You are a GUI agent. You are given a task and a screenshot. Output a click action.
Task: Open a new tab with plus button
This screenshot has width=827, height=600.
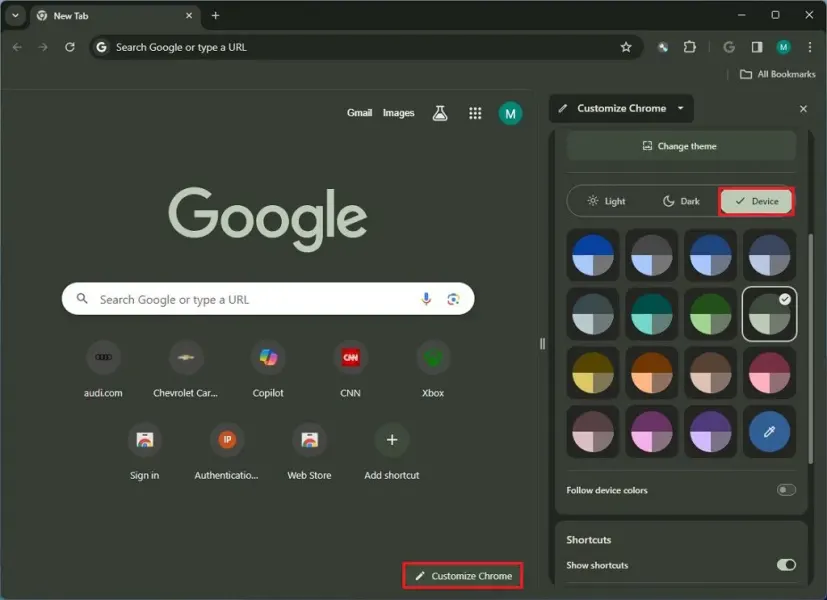pos(215,16)
